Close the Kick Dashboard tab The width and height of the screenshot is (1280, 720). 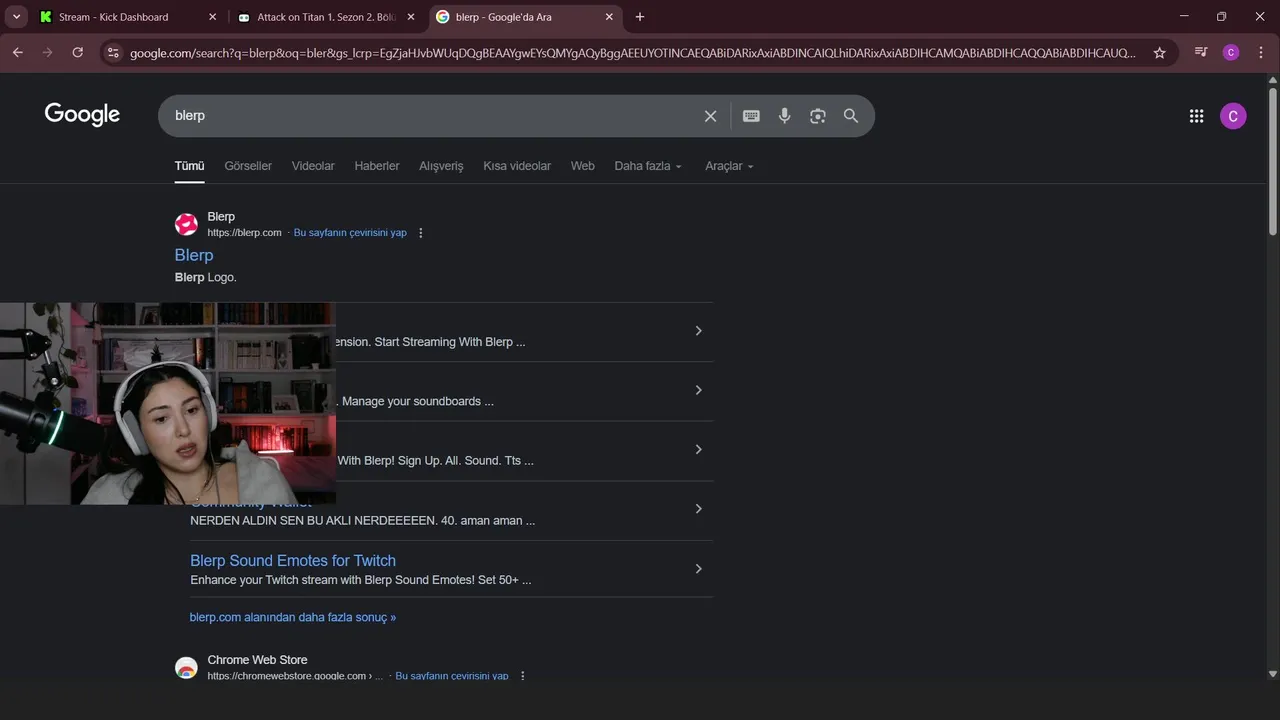click(x=212, y=17)
